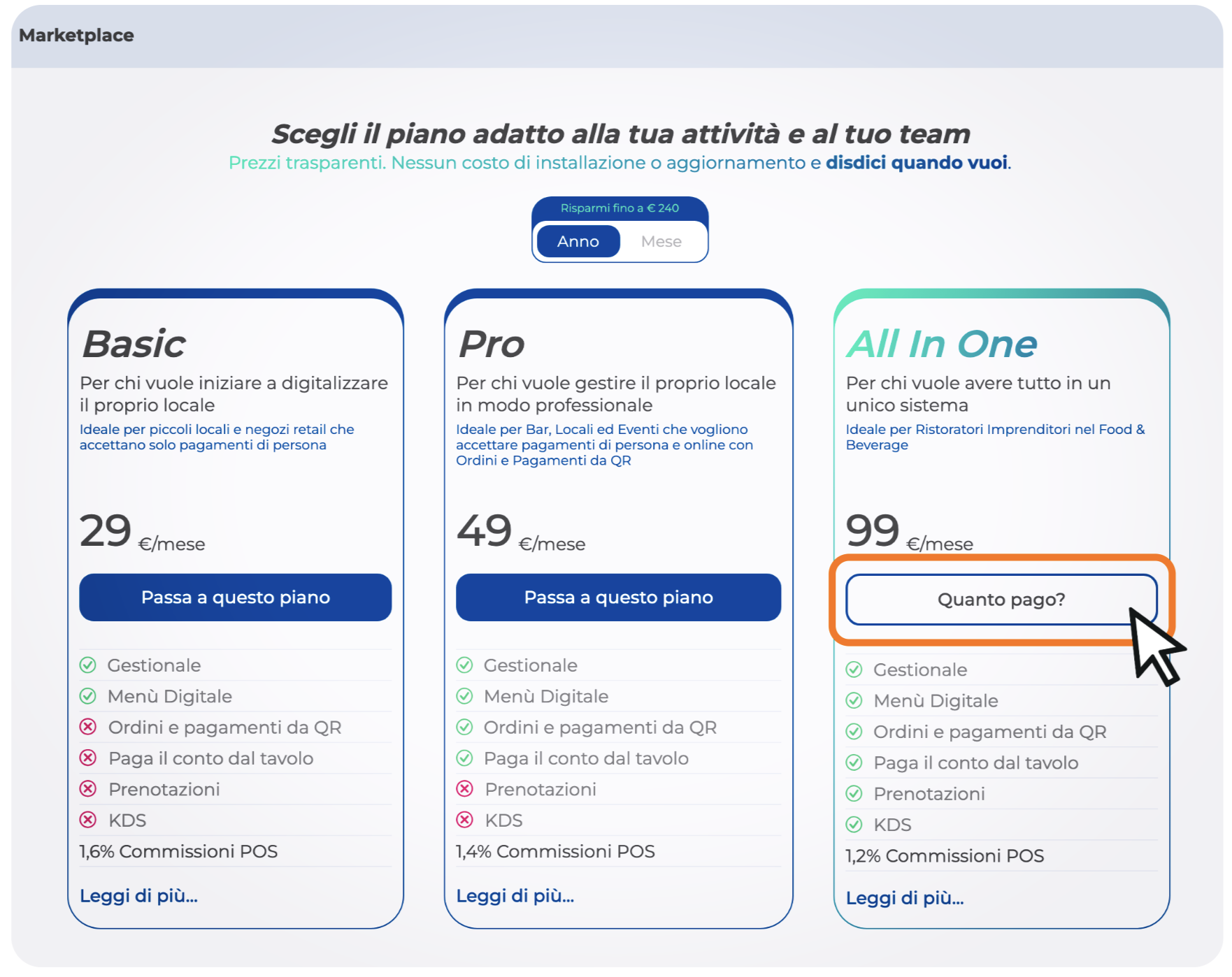The image size is (1232, 977).
Task: Click the Quanto pago? button
Action: [x=1001, y=600]
